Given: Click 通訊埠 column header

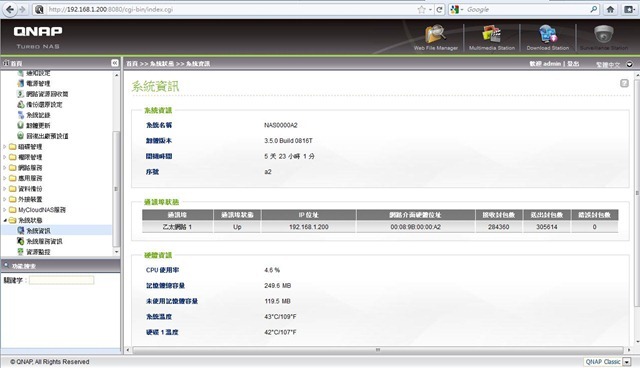Looking at the screenshot, I should click(x=177, y=215).
